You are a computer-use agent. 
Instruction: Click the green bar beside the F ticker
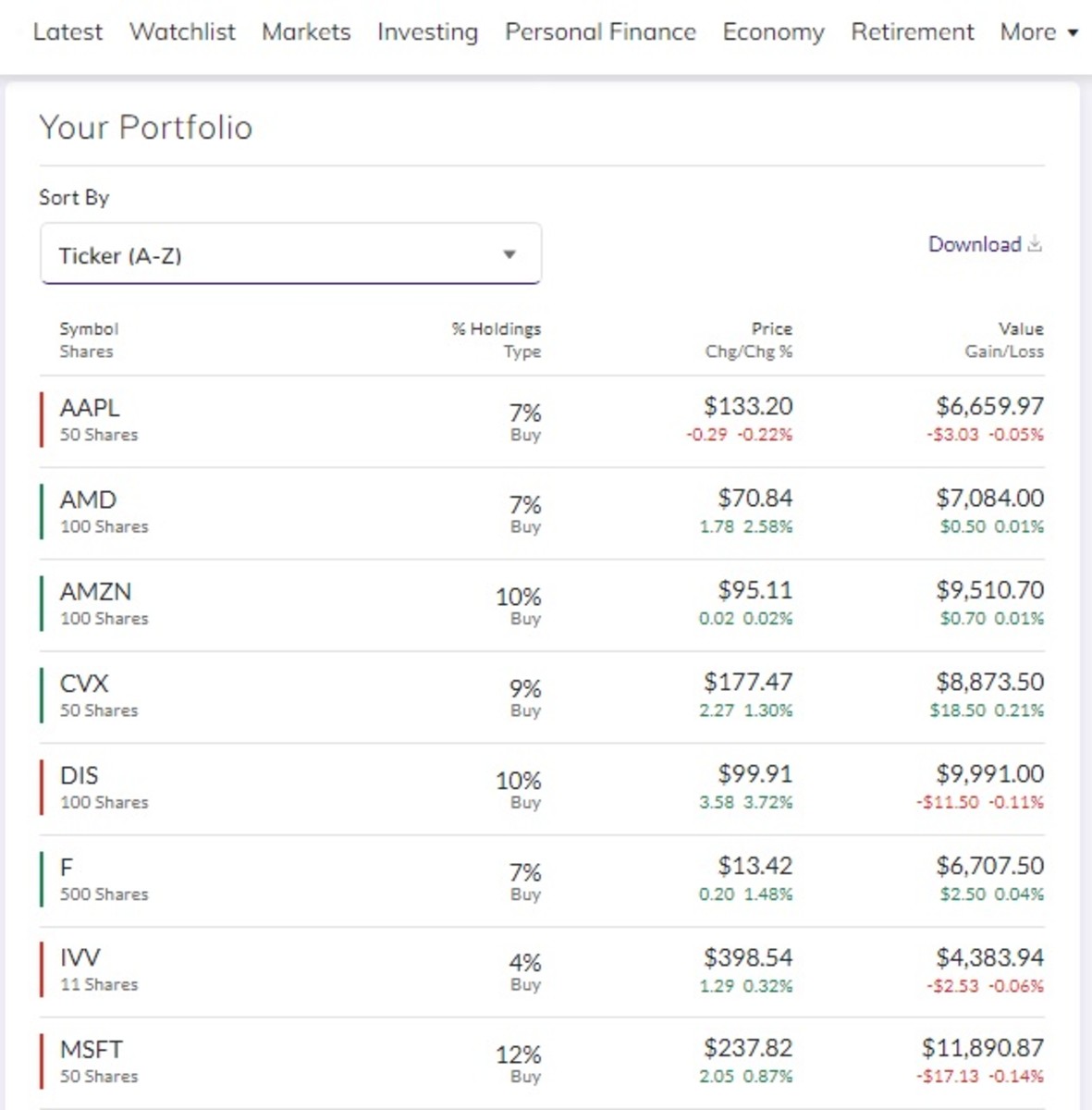[x=43, y=879]
